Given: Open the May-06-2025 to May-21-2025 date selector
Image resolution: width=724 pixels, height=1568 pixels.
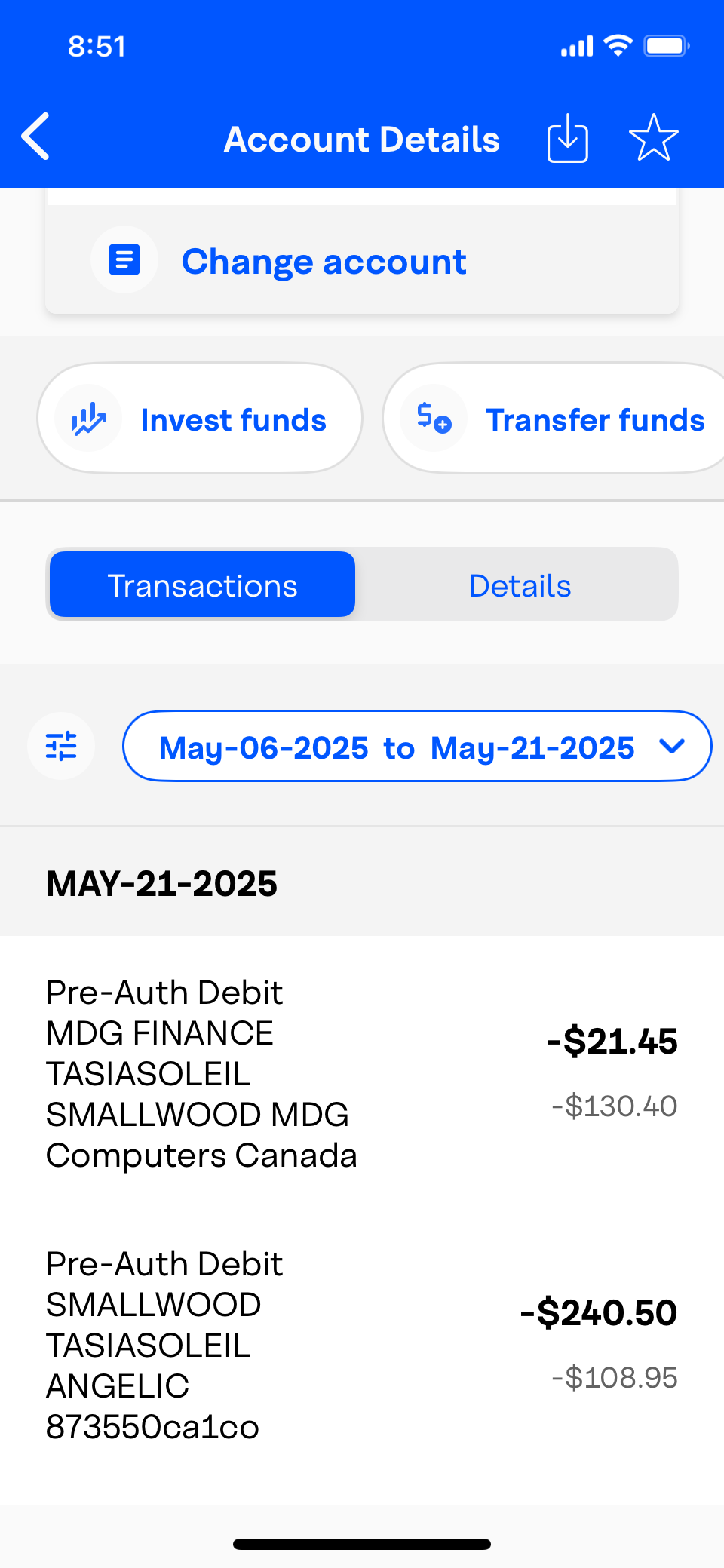Looking at the screenshot, I should click(397, 747).
